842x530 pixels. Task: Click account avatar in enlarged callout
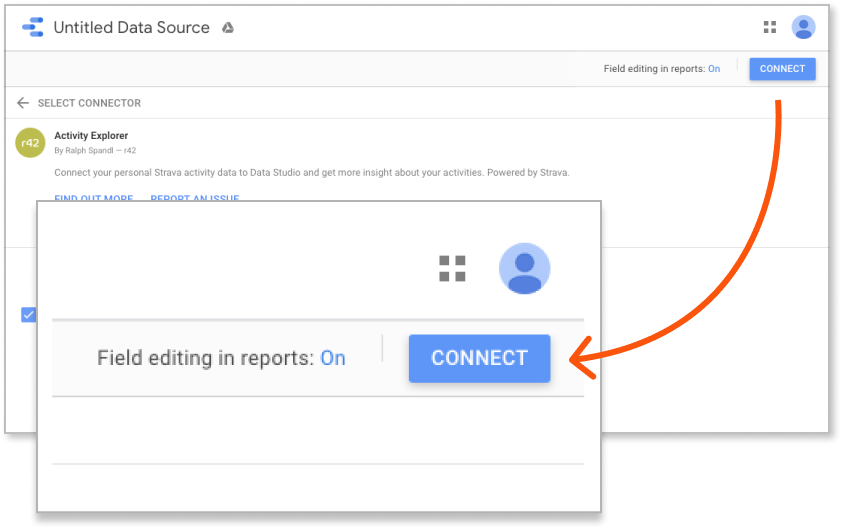tap(525, 268)
